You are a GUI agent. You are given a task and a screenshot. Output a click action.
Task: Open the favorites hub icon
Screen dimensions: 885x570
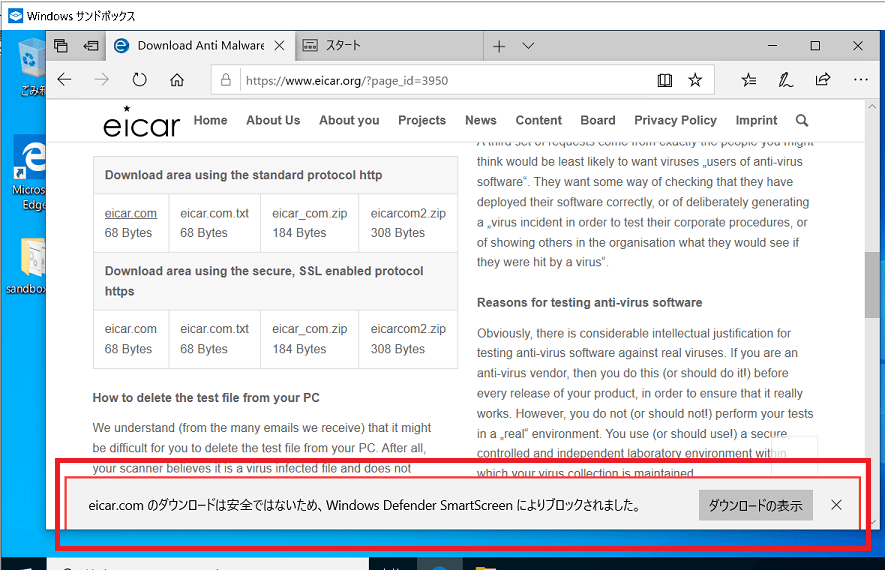click(x=749, y=80)
